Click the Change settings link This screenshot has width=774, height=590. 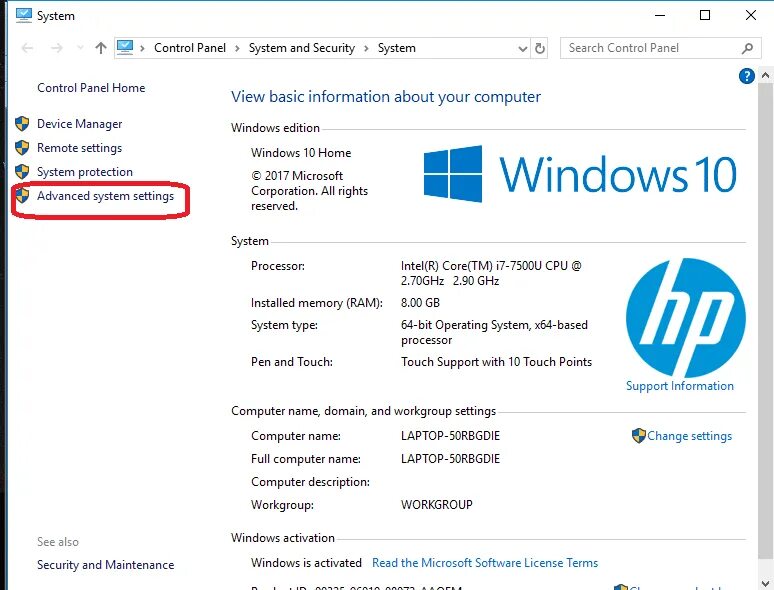[690, 436]
